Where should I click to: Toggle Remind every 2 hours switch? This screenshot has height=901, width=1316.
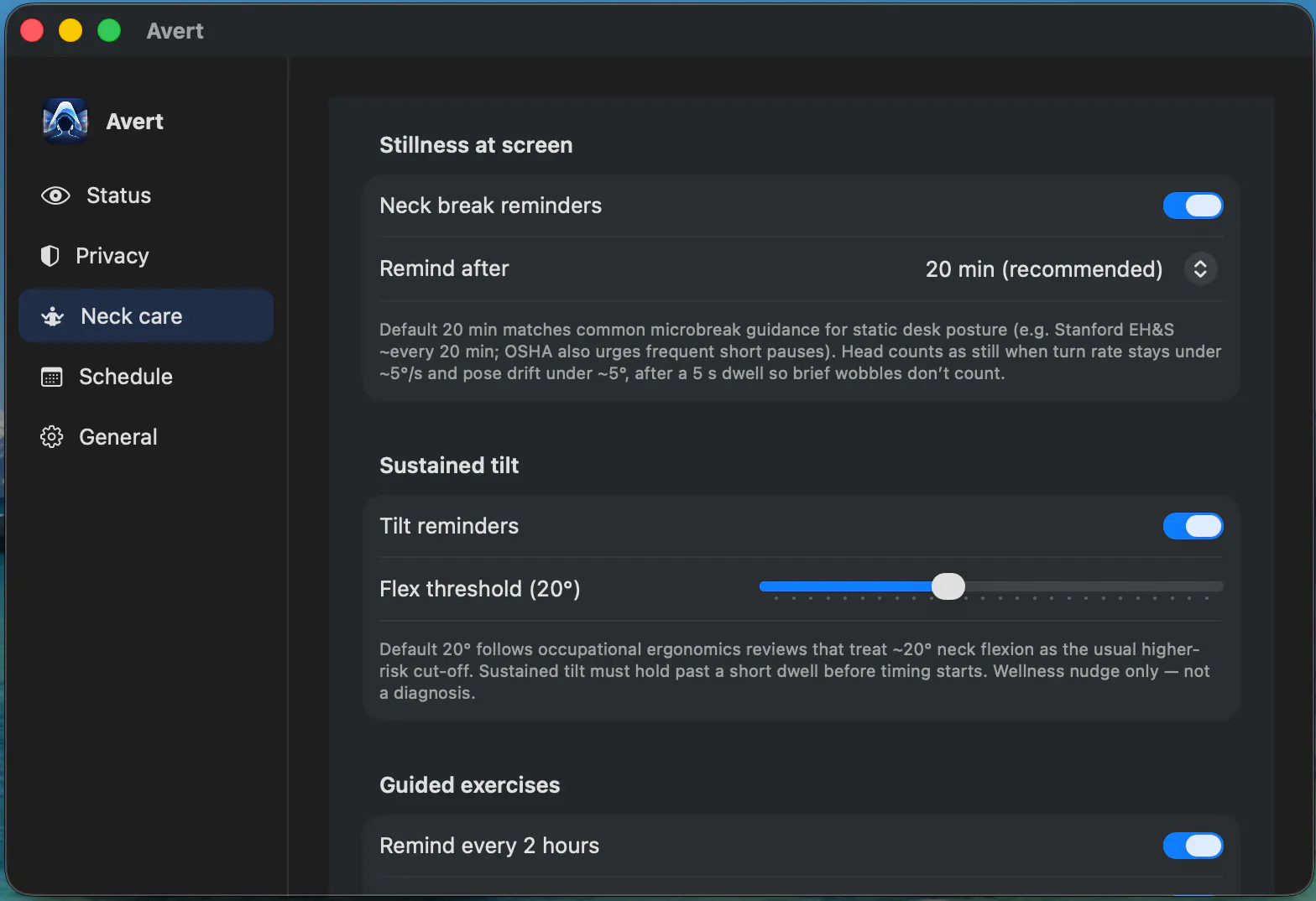pos(1193,846)
